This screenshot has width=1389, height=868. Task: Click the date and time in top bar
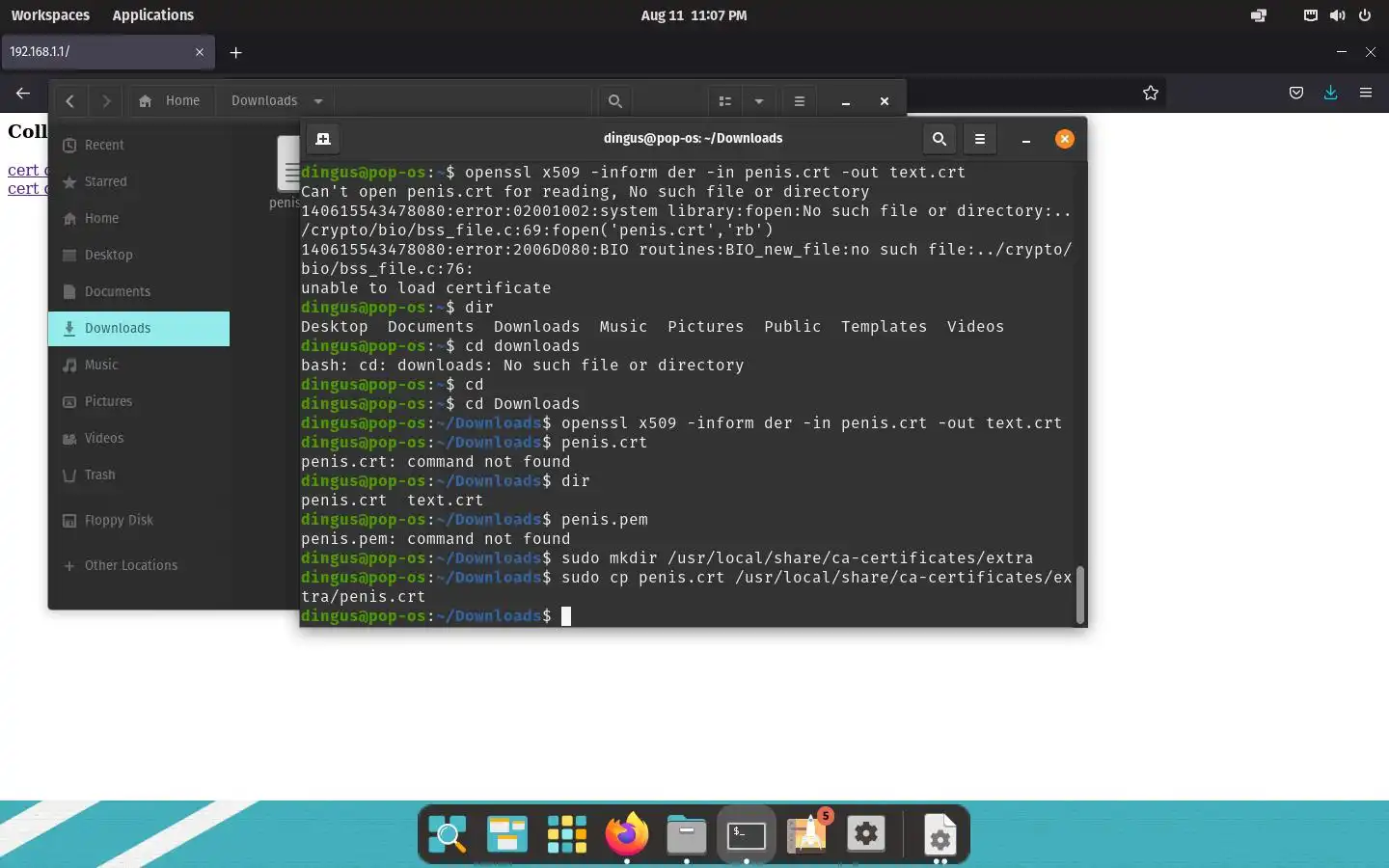click(x=694, y=15)
